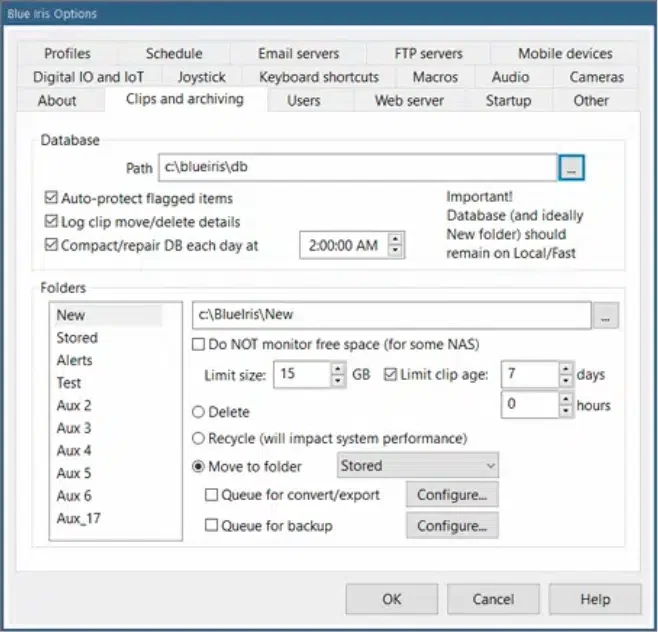Increase the compact/repair time using up arrow
658x632 pixels.
tap(396, 239)
